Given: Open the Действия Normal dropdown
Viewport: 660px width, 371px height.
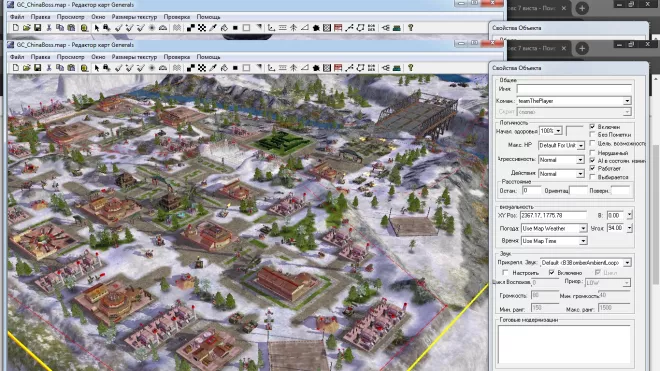Looking at the screenshot, I should tap(580, 174).
